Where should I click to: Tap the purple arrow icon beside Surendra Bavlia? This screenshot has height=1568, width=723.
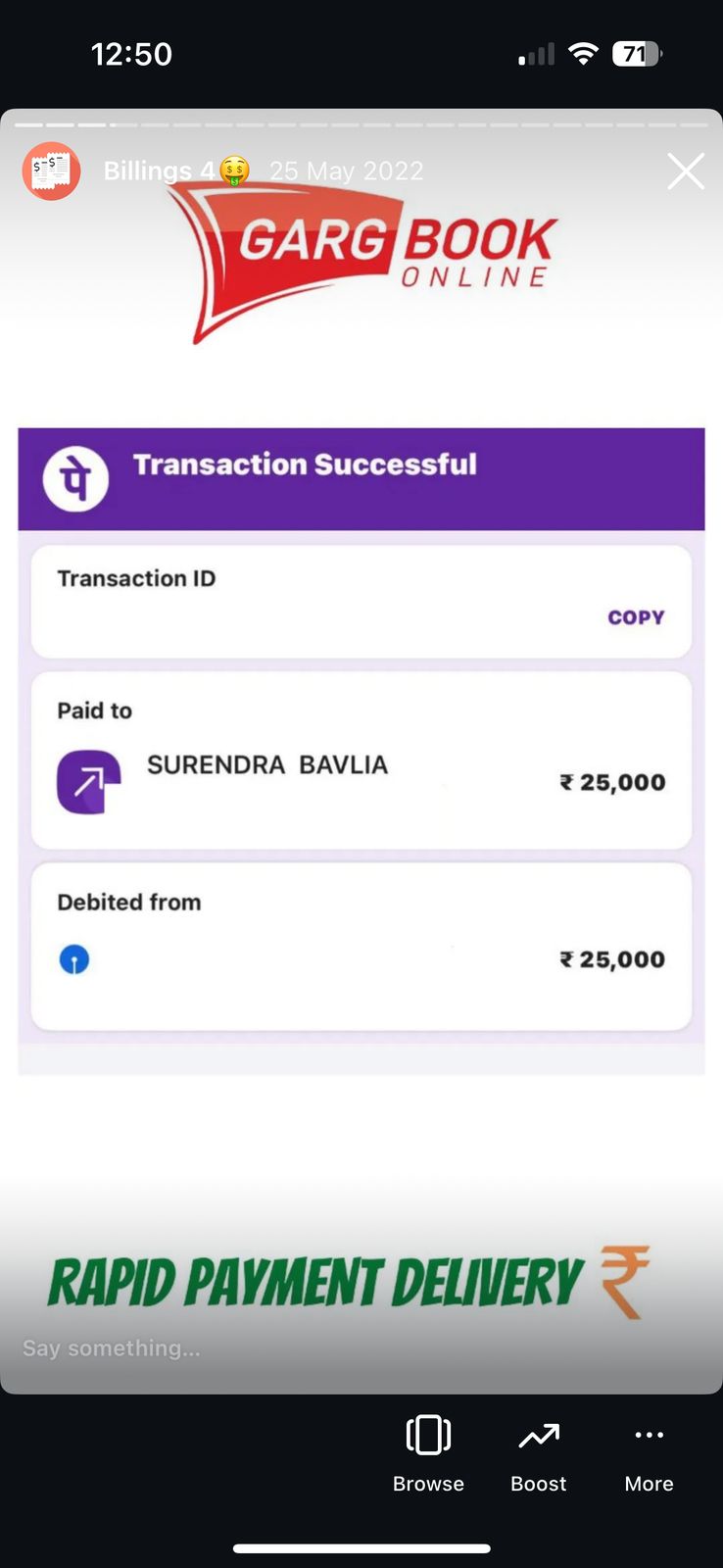(x=88, y=782)
